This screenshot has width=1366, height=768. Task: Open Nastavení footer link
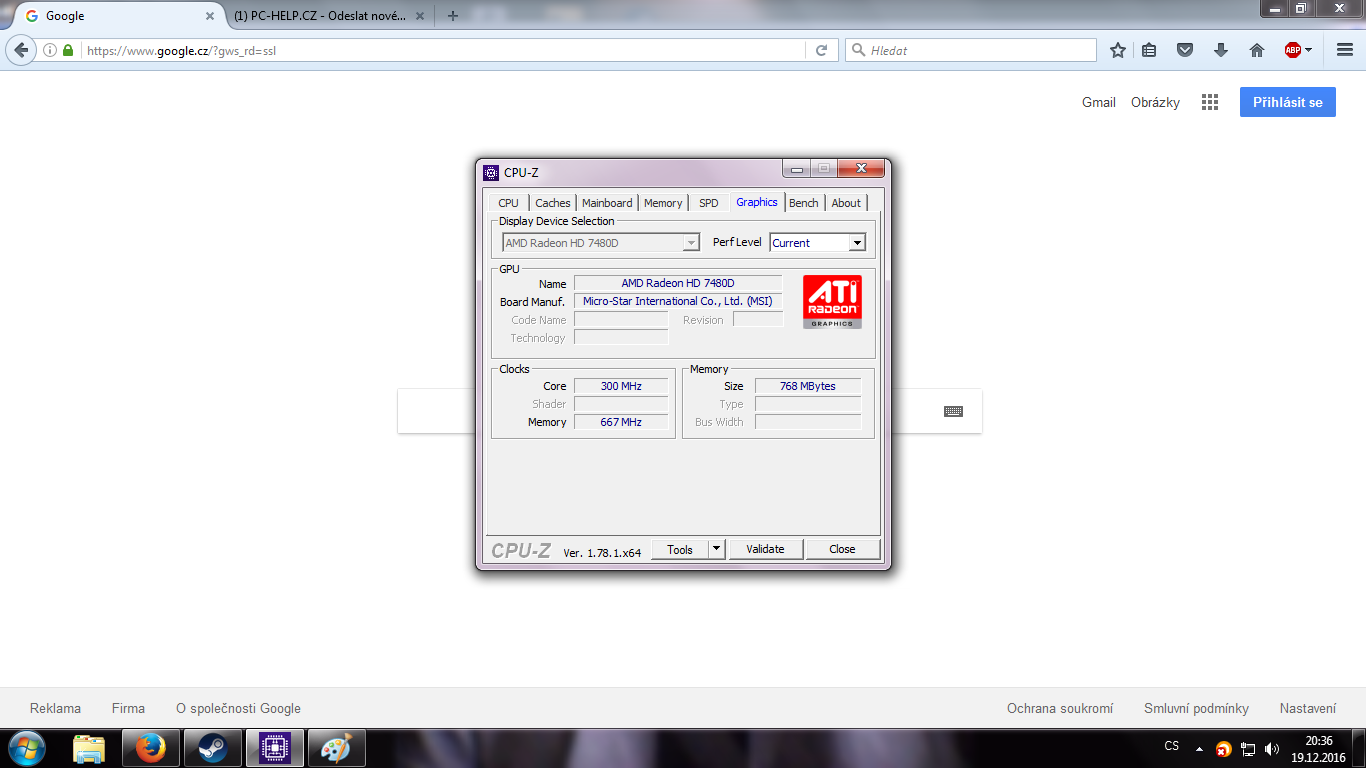tap(1308, 708)
